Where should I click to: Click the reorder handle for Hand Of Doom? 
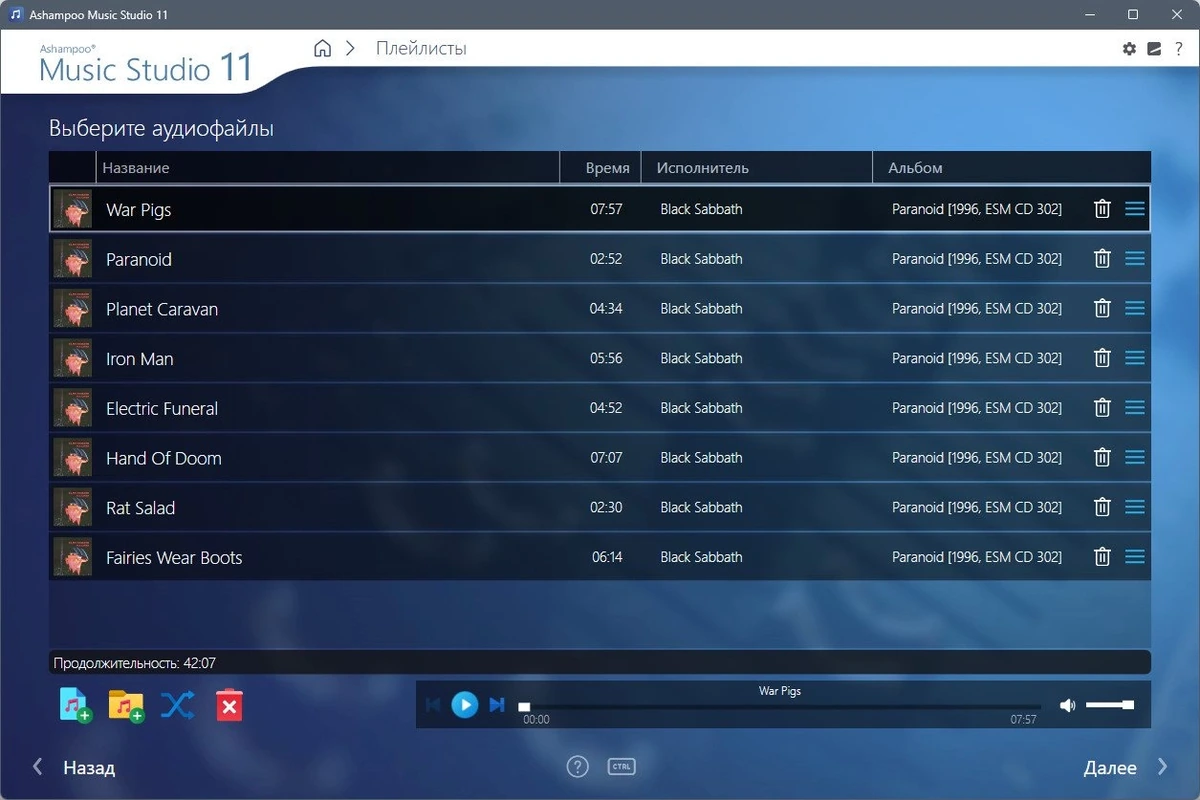(1135, 457)
